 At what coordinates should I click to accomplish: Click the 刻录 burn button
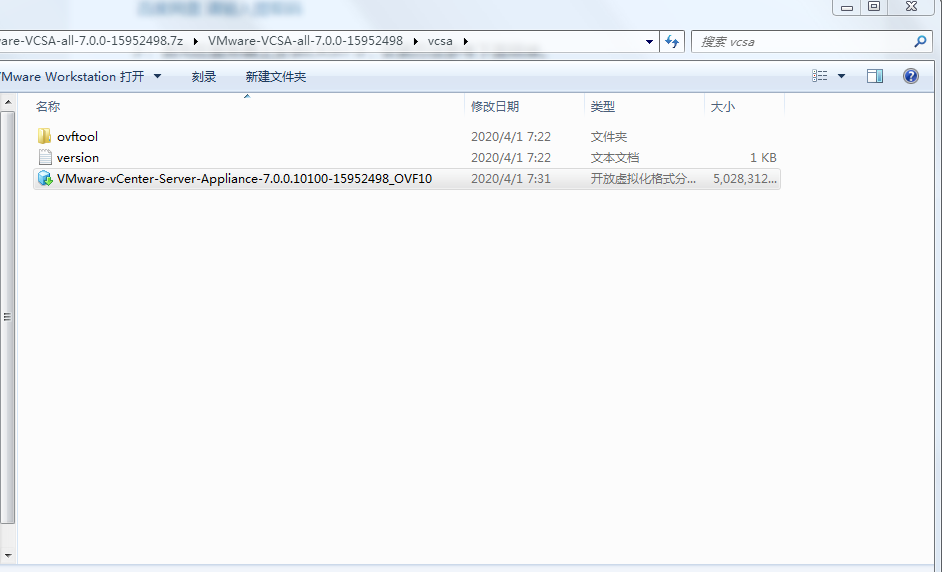tap(204, 76)
